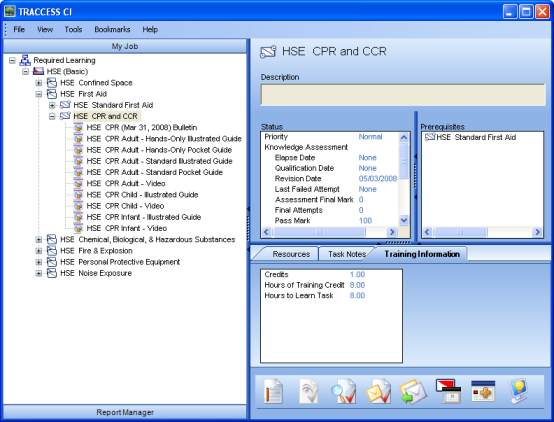Click the task icon beside the HSE CPR and CCR title

click(268, 52)
